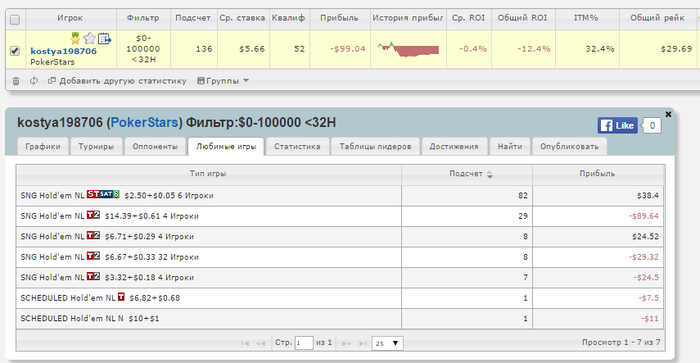Open the Группы dropdown menu

pyautogui.click(x=223, y=81)
